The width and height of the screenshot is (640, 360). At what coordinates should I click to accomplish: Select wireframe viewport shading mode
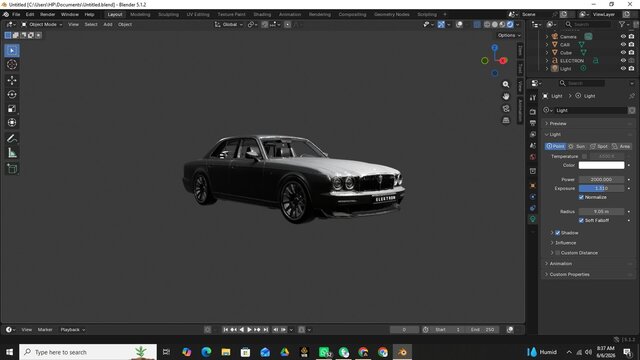pyautogui.click(x=487, y=24)
